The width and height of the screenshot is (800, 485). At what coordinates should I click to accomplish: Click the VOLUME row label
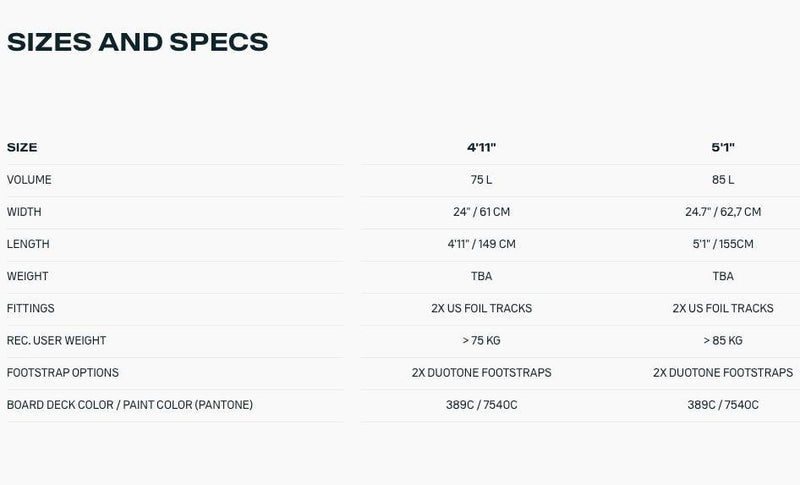tap(29, 180)
